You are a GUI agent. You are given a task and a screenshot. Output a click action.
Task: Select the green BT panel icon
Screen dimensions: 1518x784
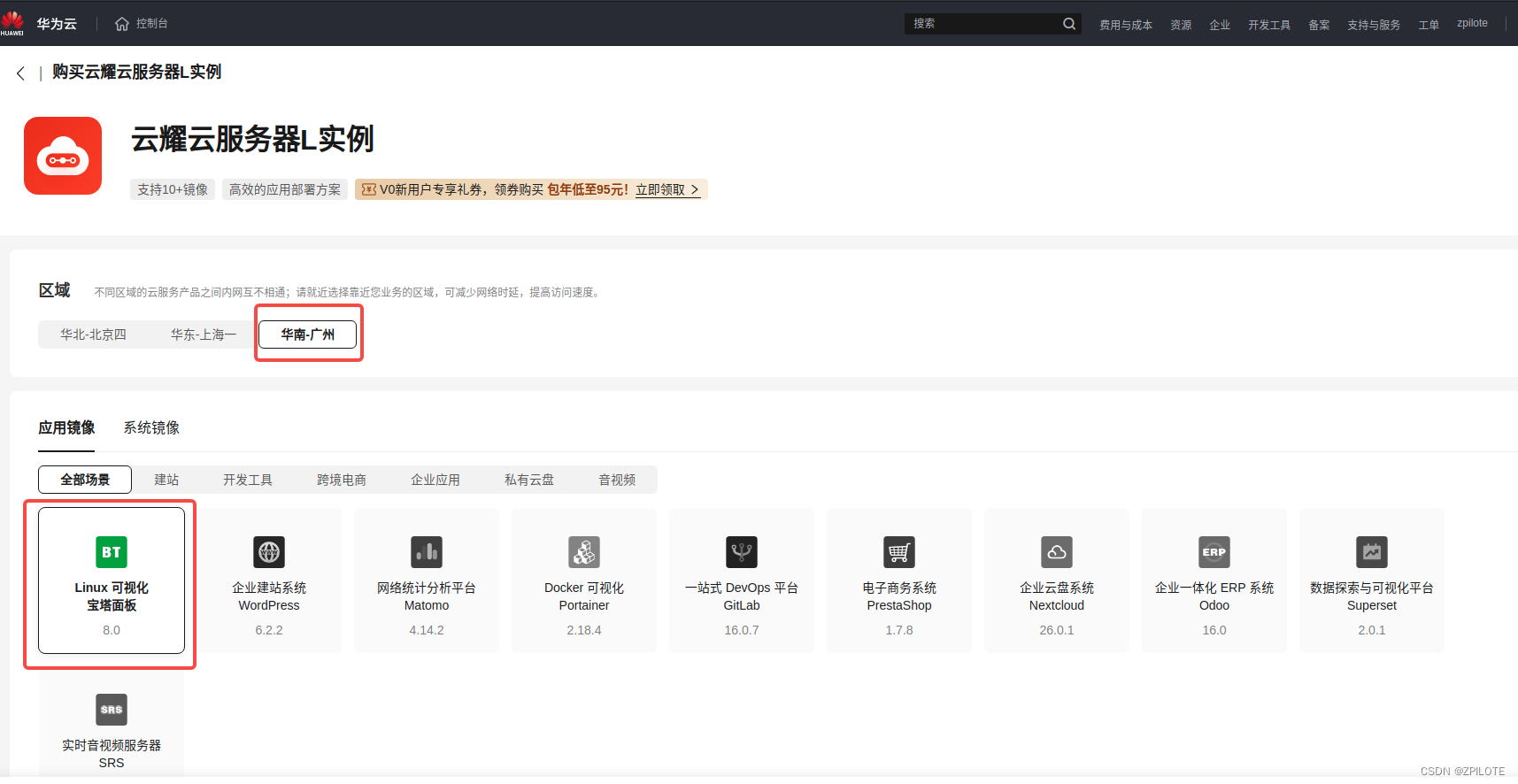(x=112, y=552)
